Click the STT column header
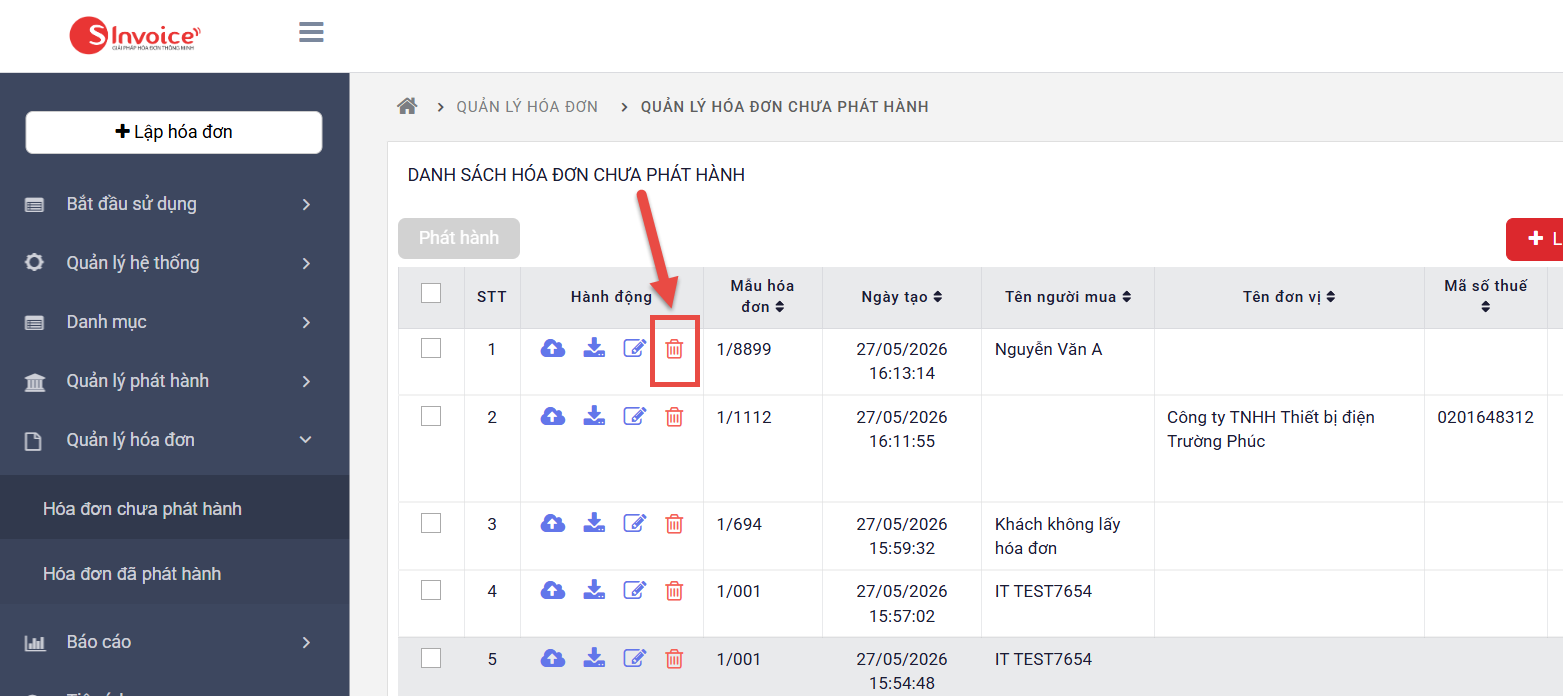This screenshot has width=1563, height=696. pos(492,297)
